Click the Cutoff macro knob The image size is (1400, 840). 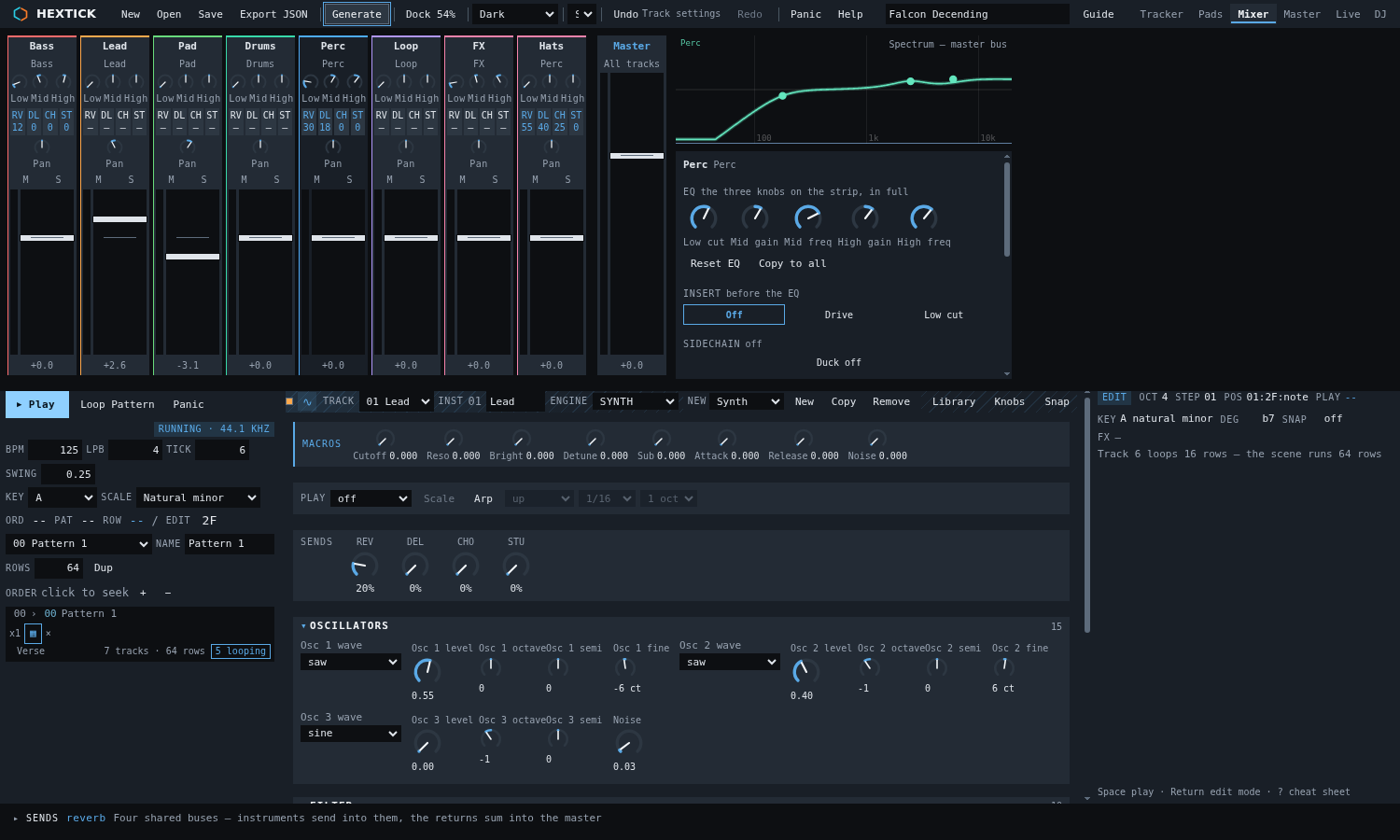tap(385, 439)
